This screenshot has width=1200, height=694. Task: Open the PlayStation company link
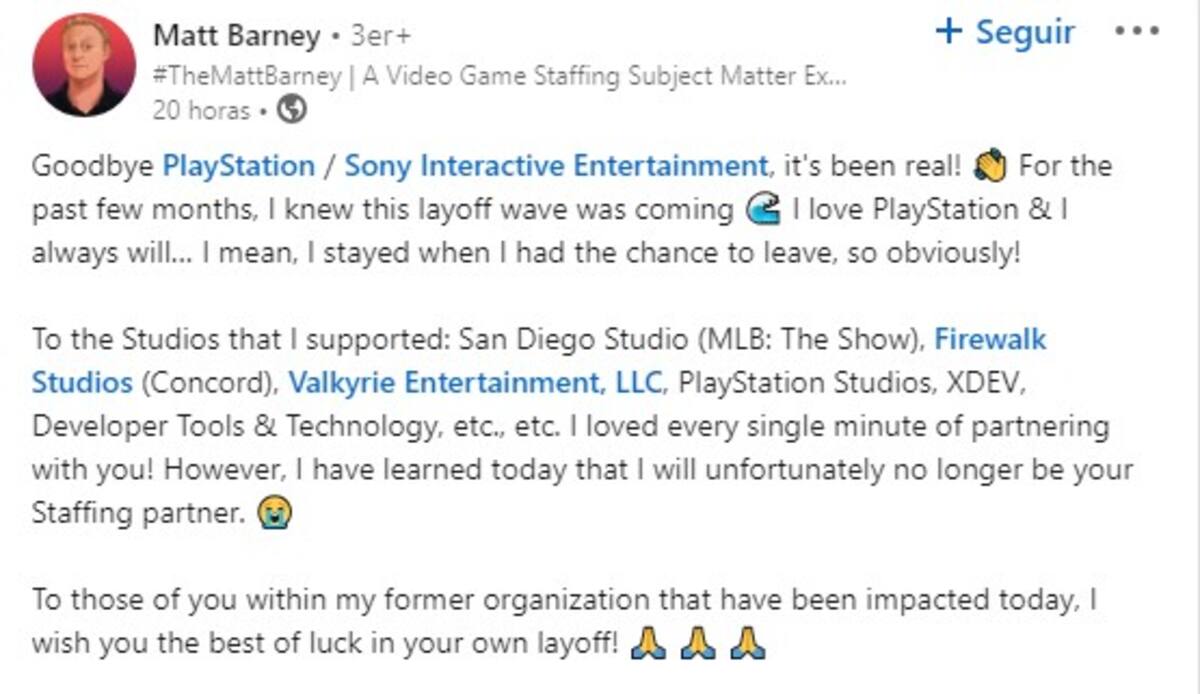tap(238, 166)
